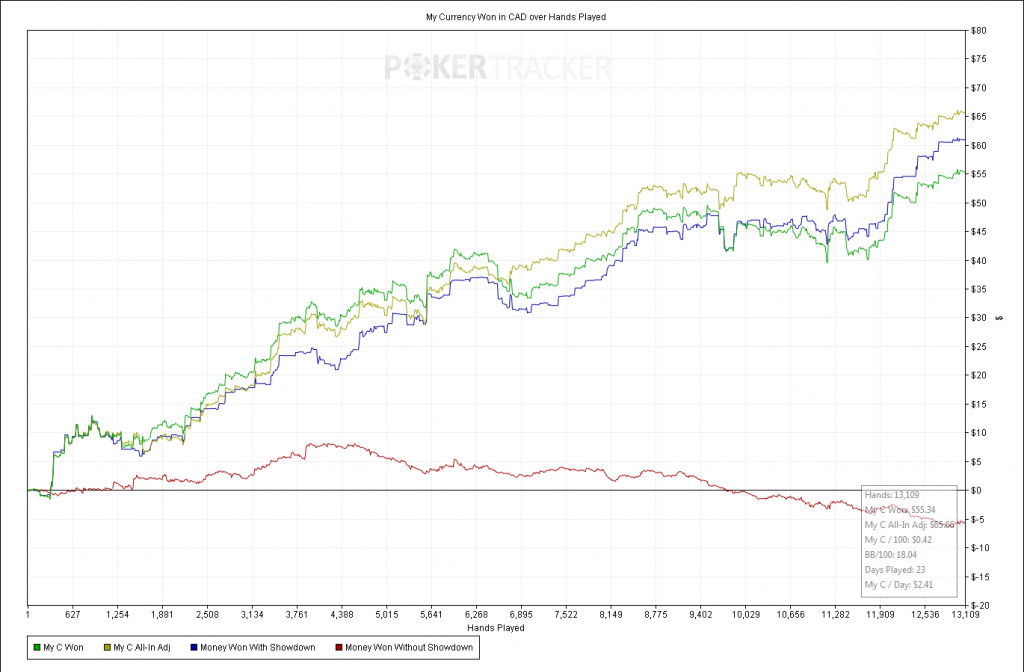Click the green My C Won legend swatch

coord(37,648)
